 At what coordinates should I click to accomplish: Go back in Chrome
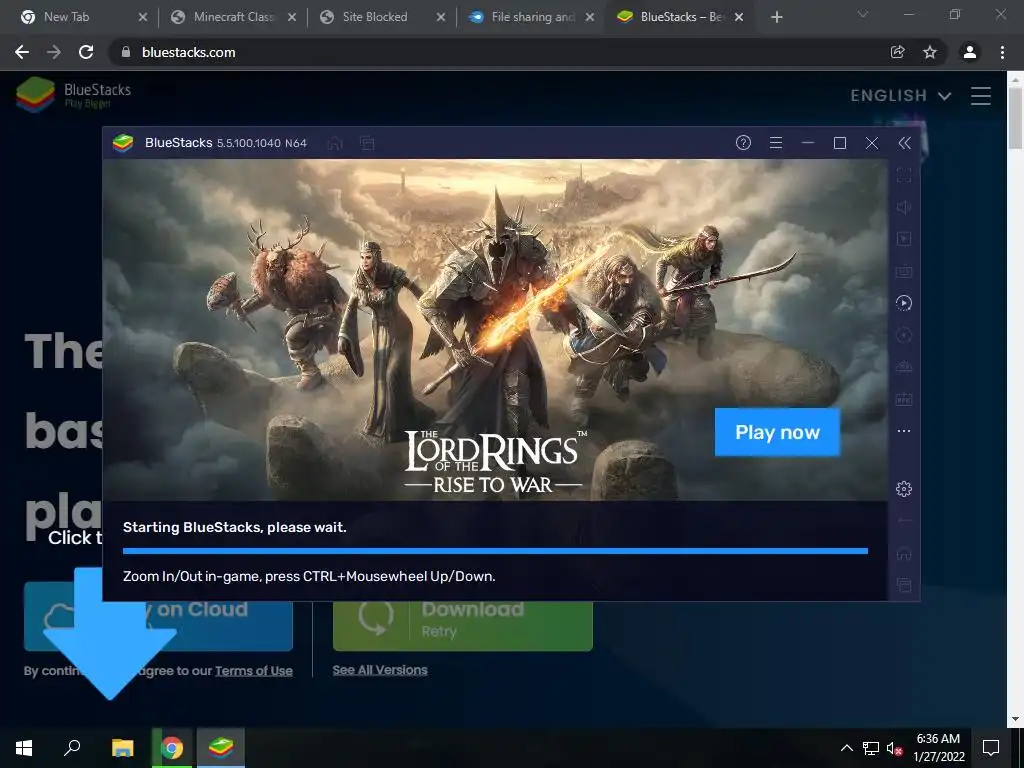[x=22, y=52]
